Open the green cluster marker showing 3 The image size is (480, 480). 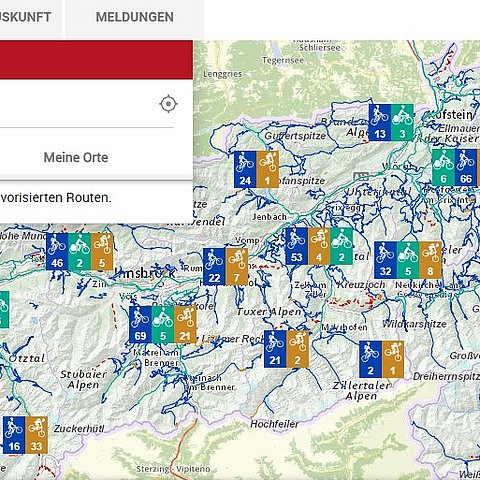pos(402,122)
